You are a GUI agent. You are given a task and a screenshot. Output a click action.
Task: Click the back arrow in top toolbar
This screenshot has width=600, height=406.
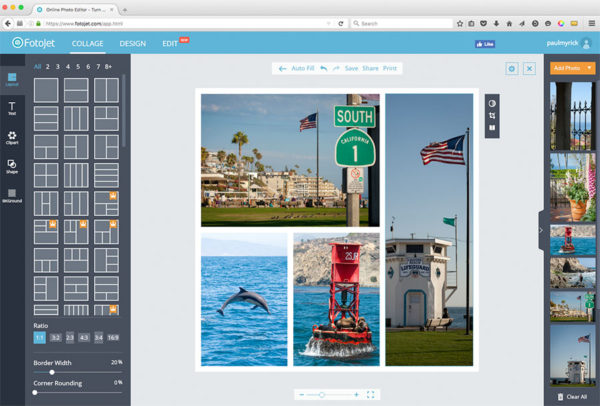click(x=282, y=68)
